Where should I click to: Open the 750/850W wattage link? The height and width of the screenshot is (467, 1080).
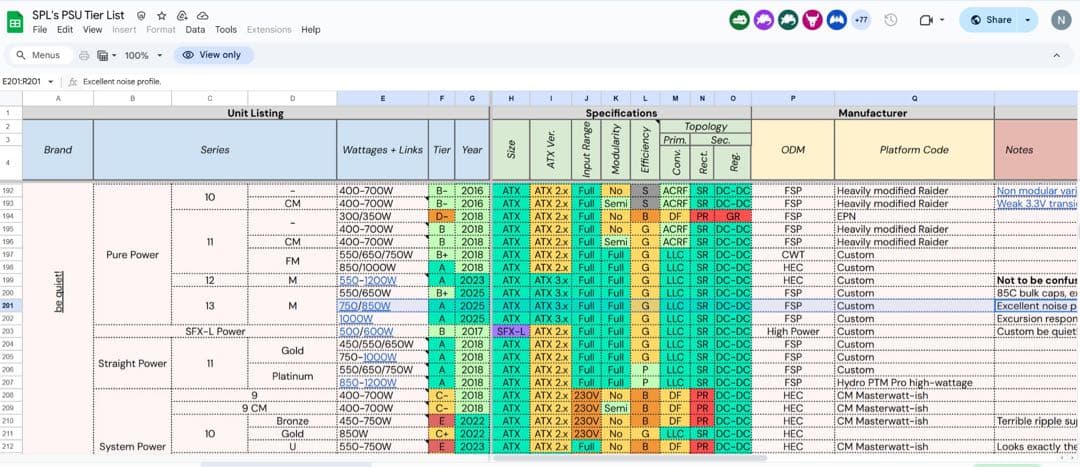(364, 306)
